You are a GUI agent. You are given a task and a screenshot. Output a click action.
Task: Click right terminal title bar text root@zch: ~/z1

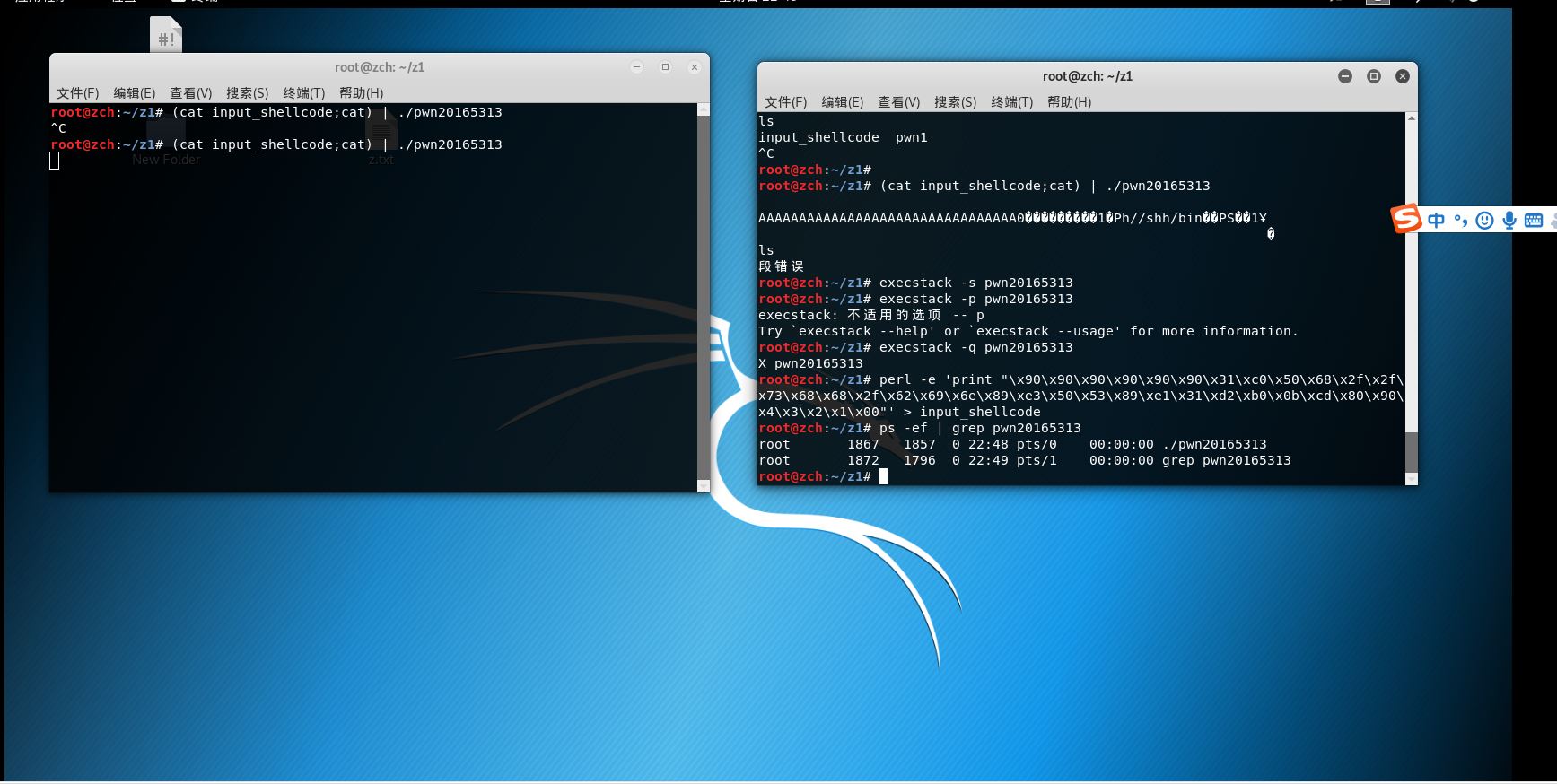(1088, 76)
